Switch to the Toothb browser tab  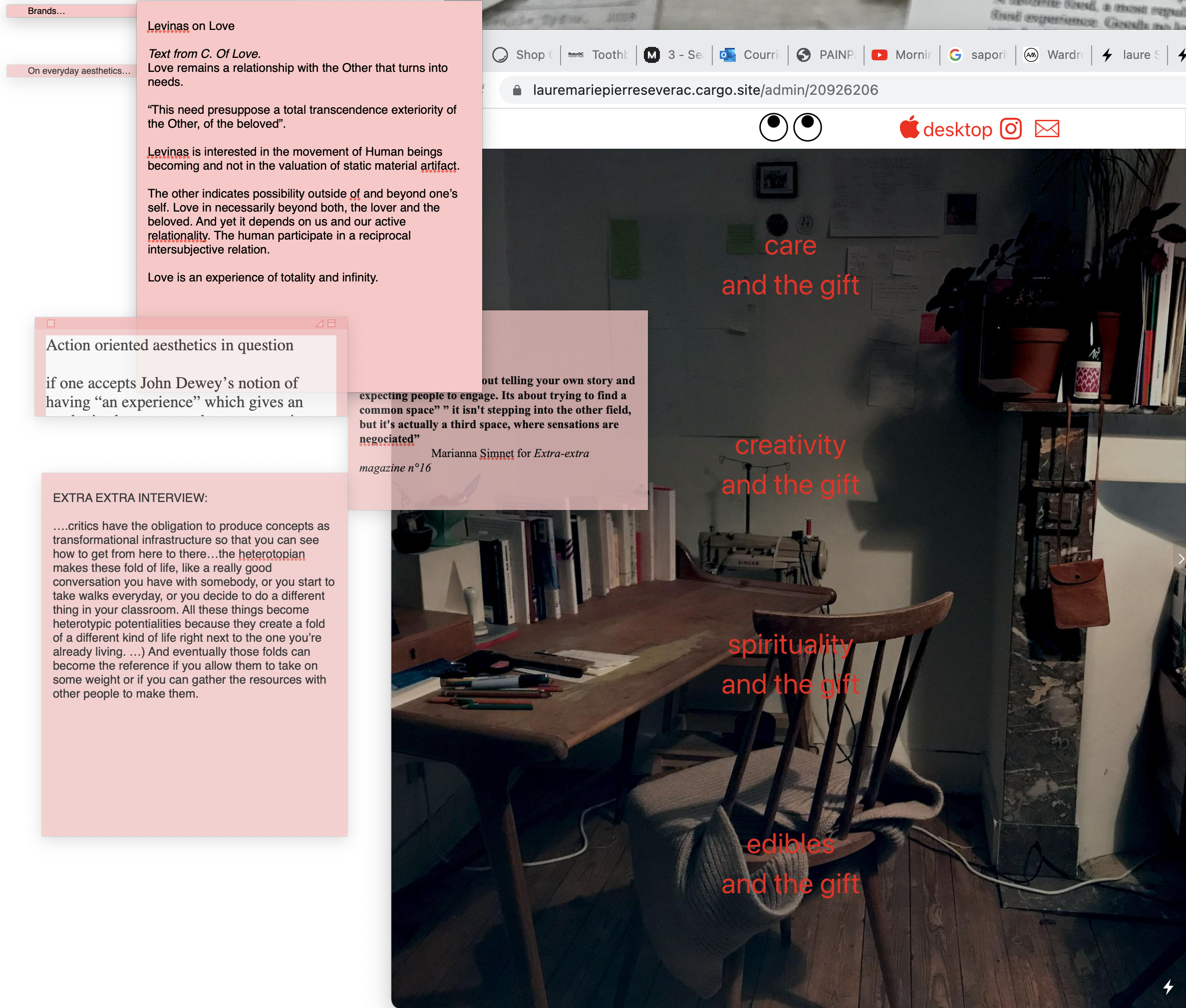[x=598, y=55]
